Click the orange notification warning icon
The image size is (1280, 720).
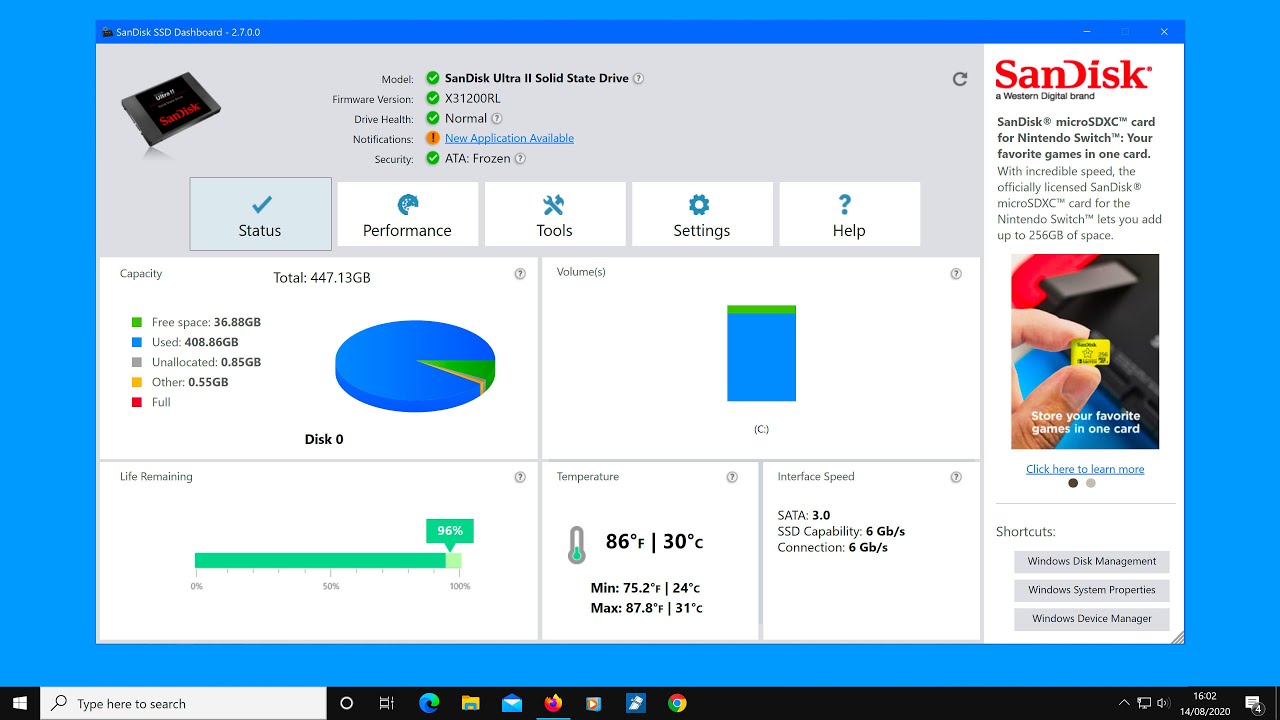click(x=432, y=138)
